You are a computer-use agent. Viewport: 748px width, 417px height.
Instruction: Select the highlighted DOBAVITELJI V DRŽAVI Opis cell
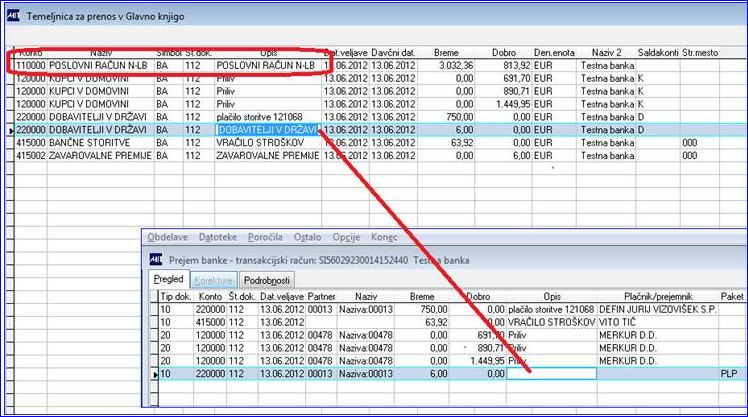pos(267,130)
